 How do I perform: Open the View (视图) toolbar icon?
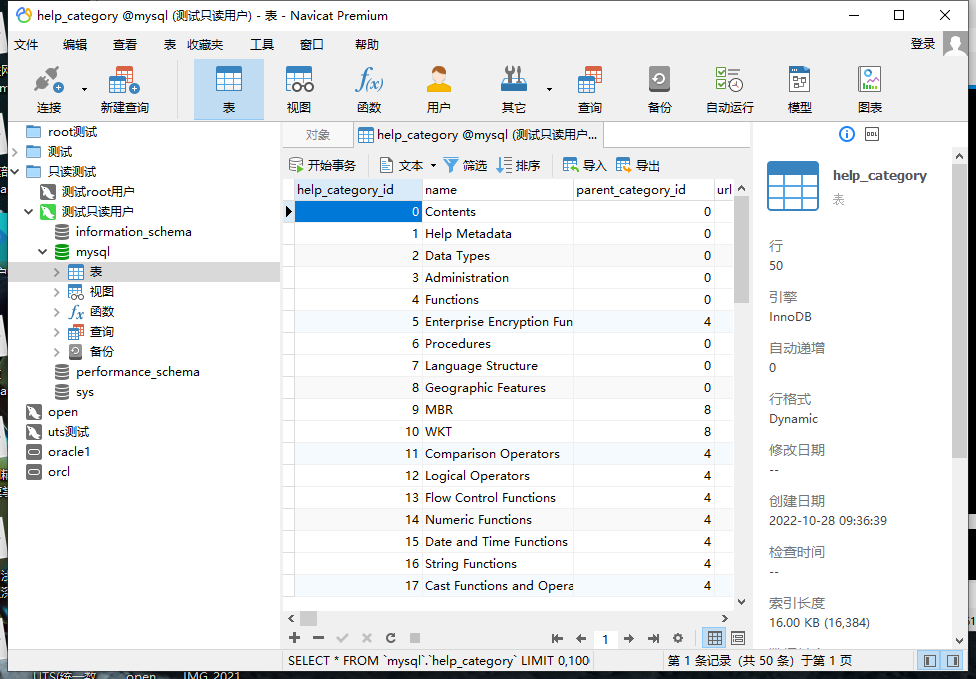tap(299, 90)
